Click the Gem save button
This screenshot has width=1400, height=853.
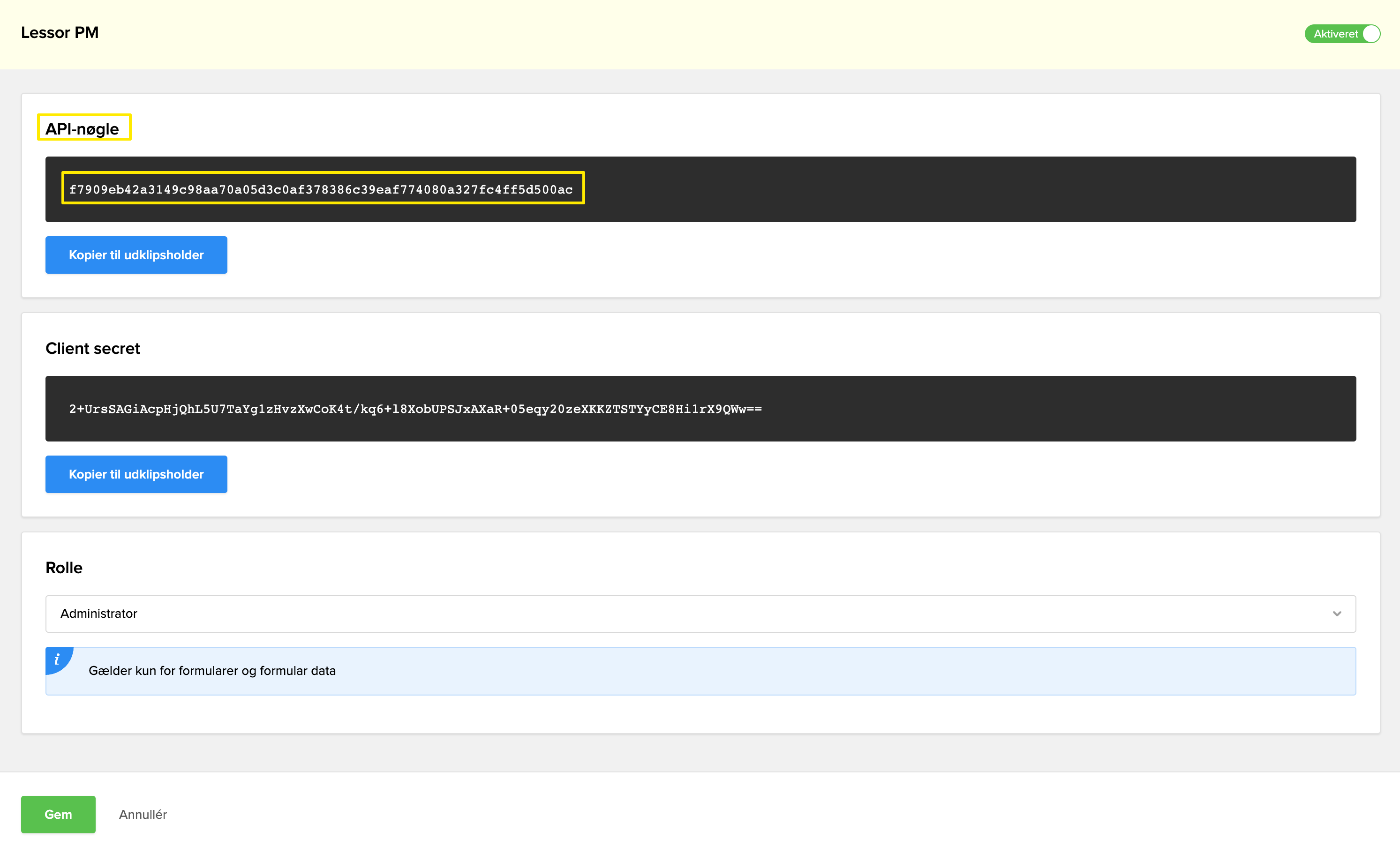coord(58,814)
